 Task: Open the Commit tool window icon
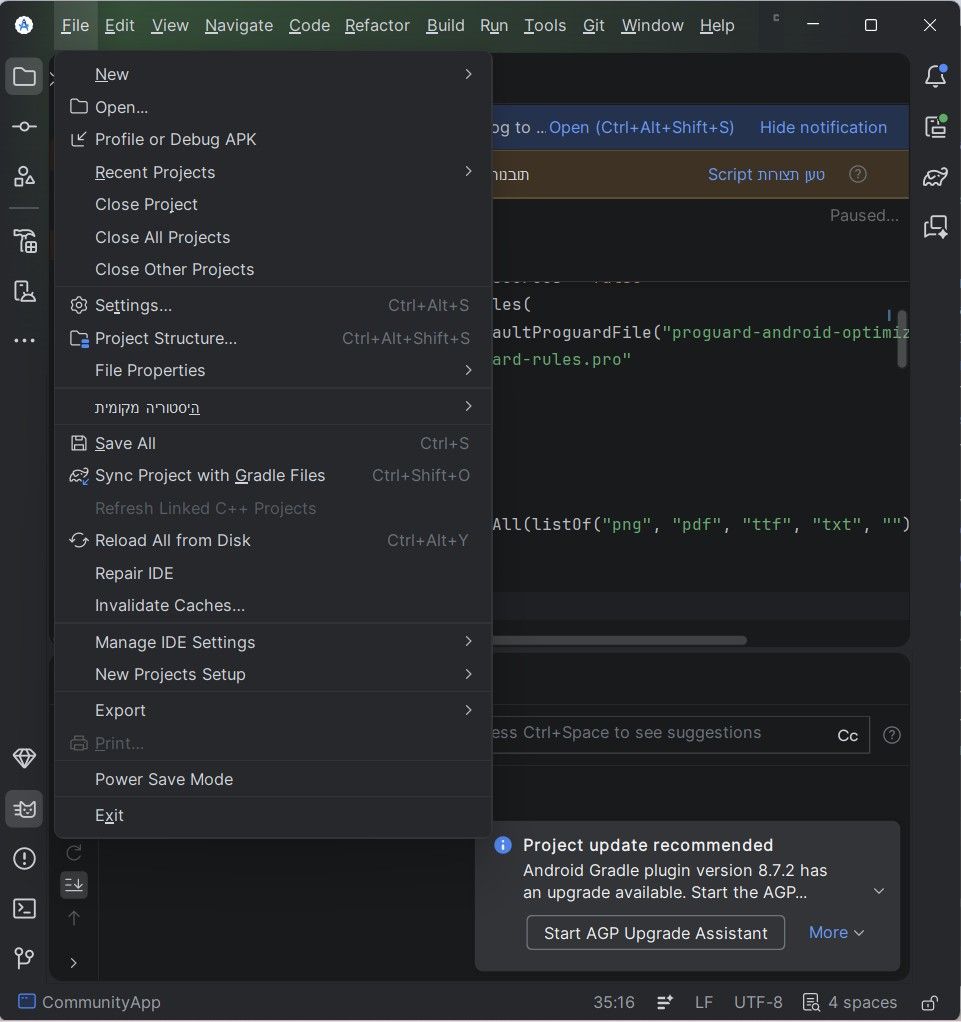point(24,126)
